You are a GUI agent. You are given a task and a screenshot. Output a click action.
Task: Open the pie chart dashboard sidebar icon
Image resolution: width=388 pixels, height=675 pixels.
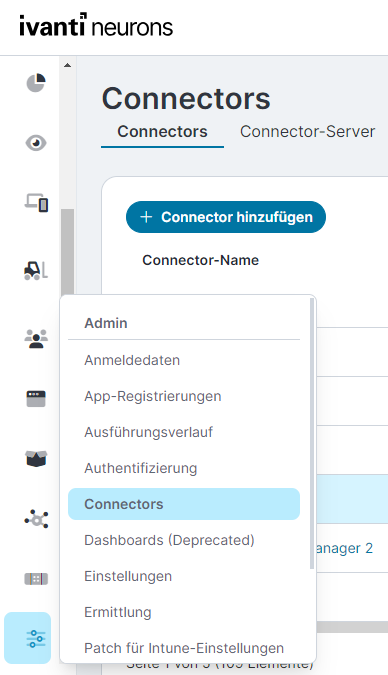click(x=36, y=83)
